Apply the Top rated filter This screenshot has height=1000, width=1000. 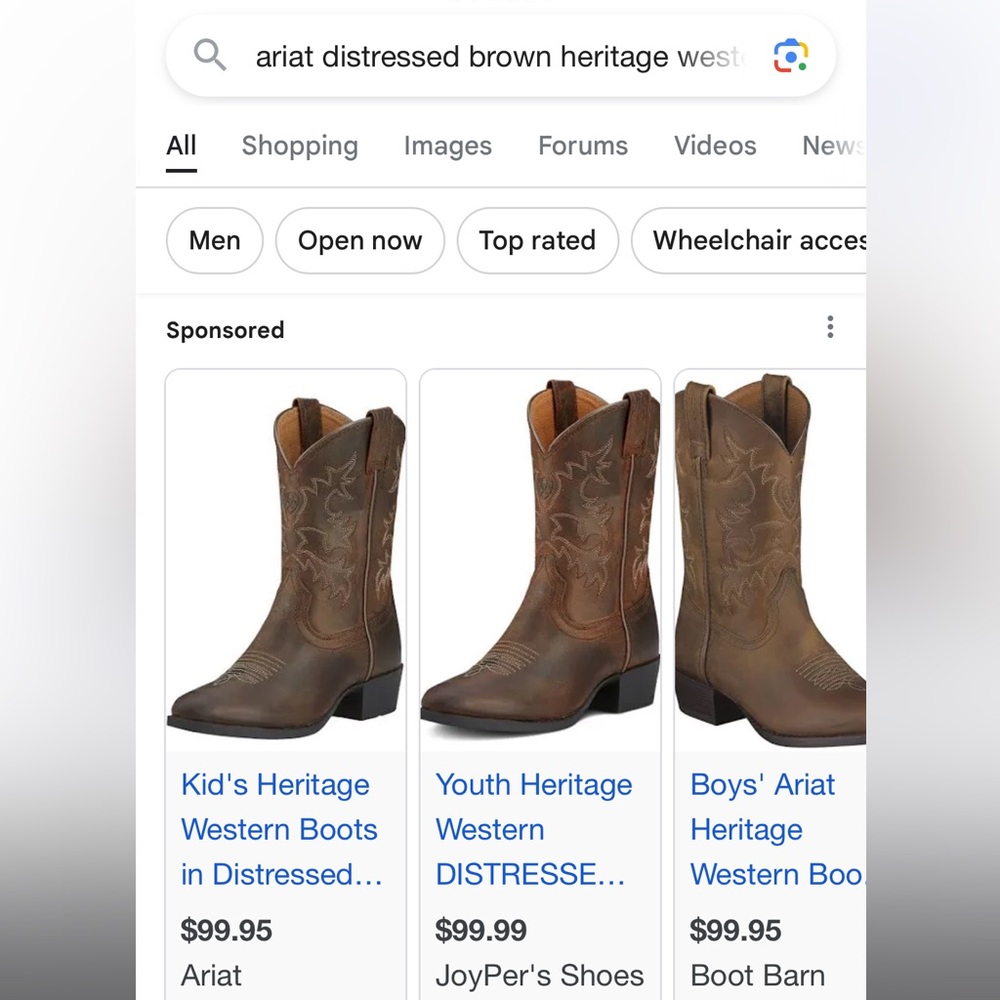pos(537,240)
